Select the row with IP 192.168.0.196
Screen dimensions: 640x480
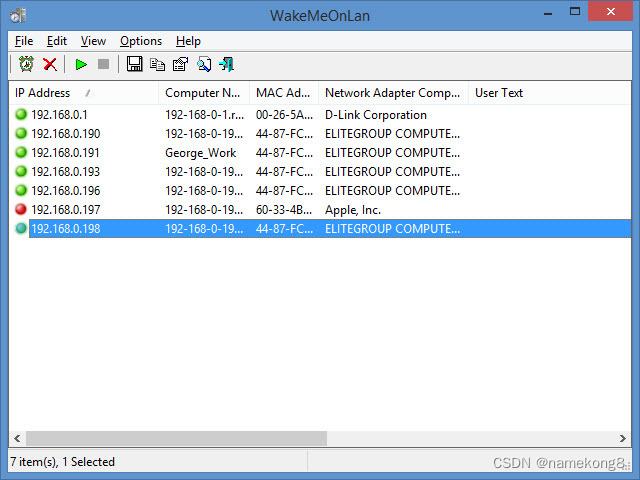[x=320, y=191]
